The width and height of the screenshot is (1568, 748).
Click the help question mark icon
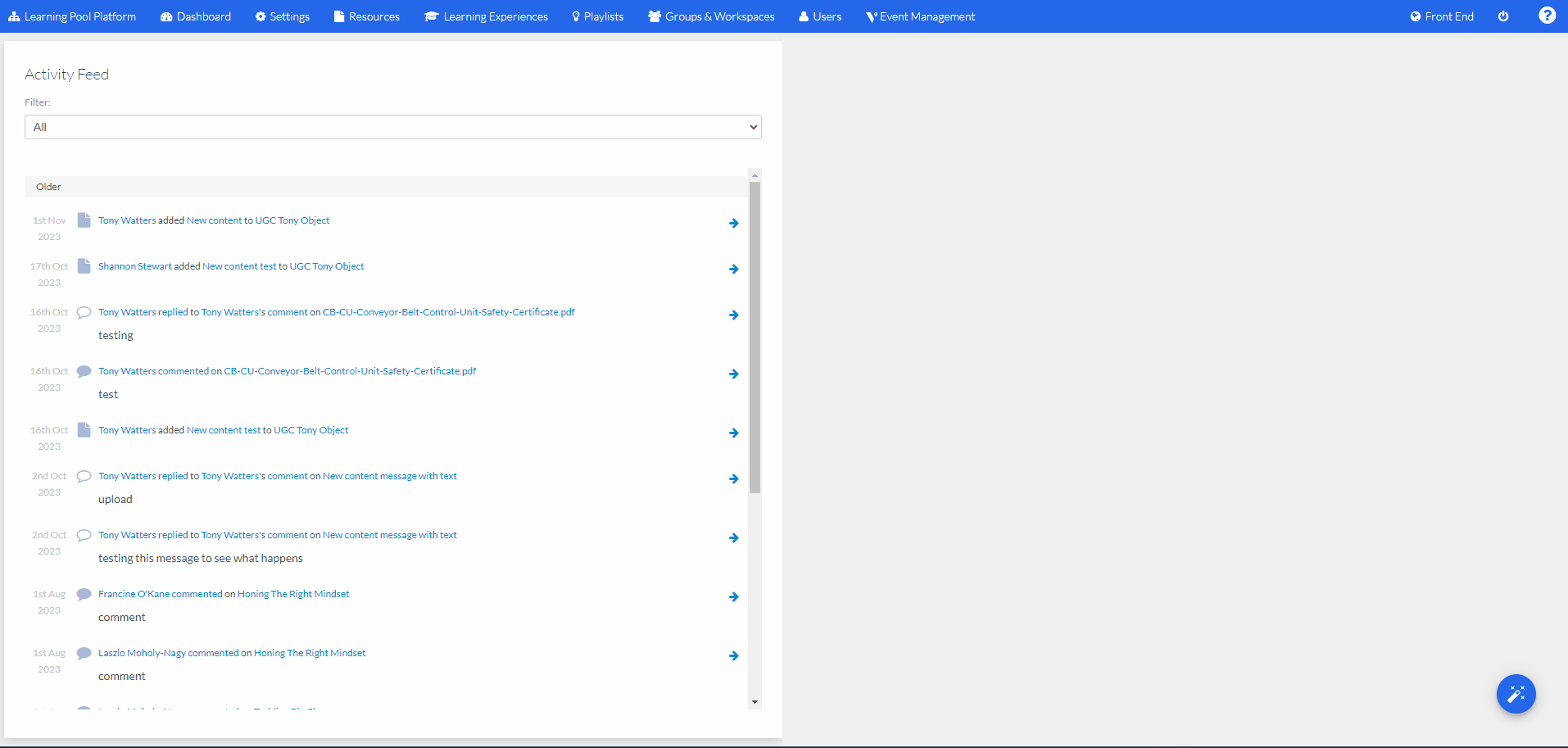click(1547, 15)
